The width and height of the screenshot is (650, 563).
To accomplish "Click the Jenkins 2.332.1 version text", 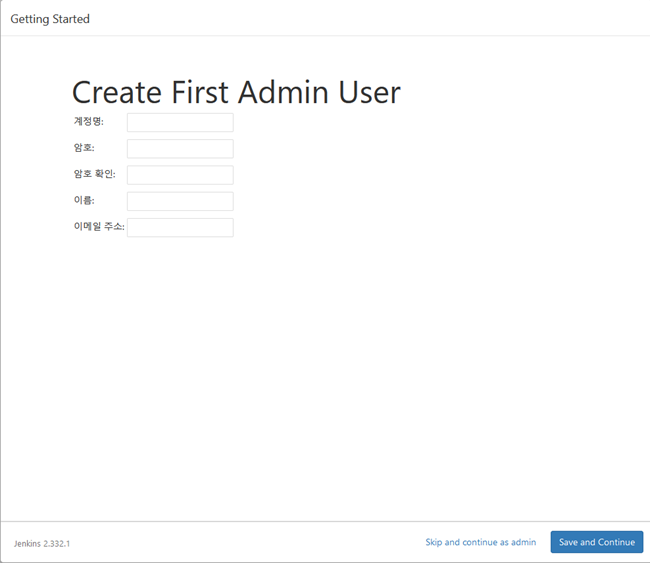I will (42, 544).
